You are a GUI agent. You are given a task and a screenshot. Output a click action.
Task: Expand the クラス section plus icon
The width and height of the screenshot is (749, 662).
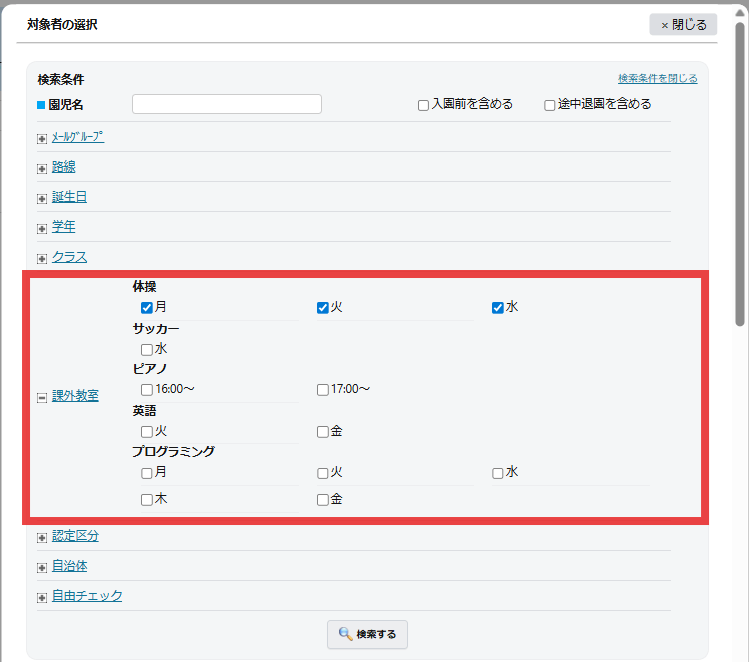pyautogui.click(x=42, y=259)
